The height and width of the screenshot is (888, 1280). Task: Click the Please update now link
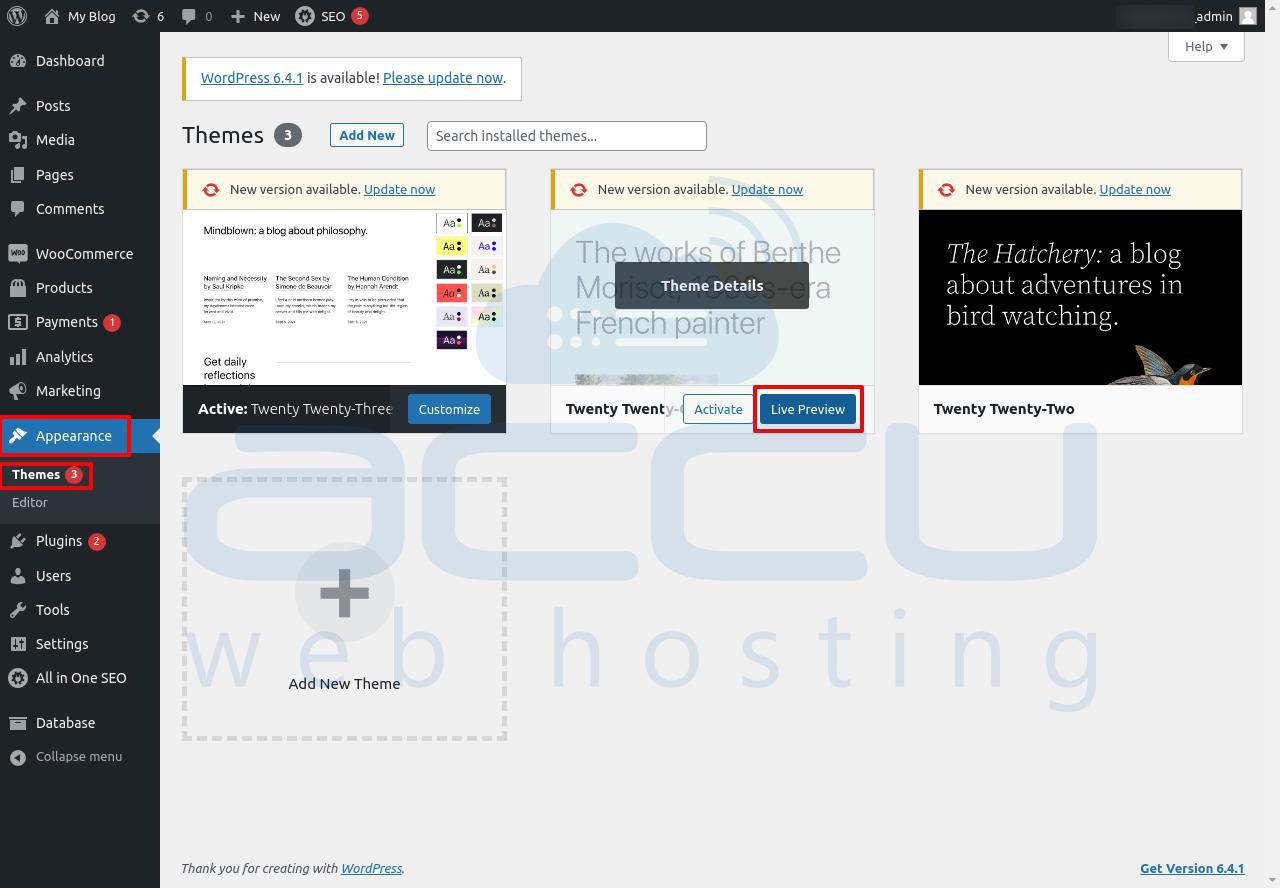pyautogui.click(x=443, y=78)
